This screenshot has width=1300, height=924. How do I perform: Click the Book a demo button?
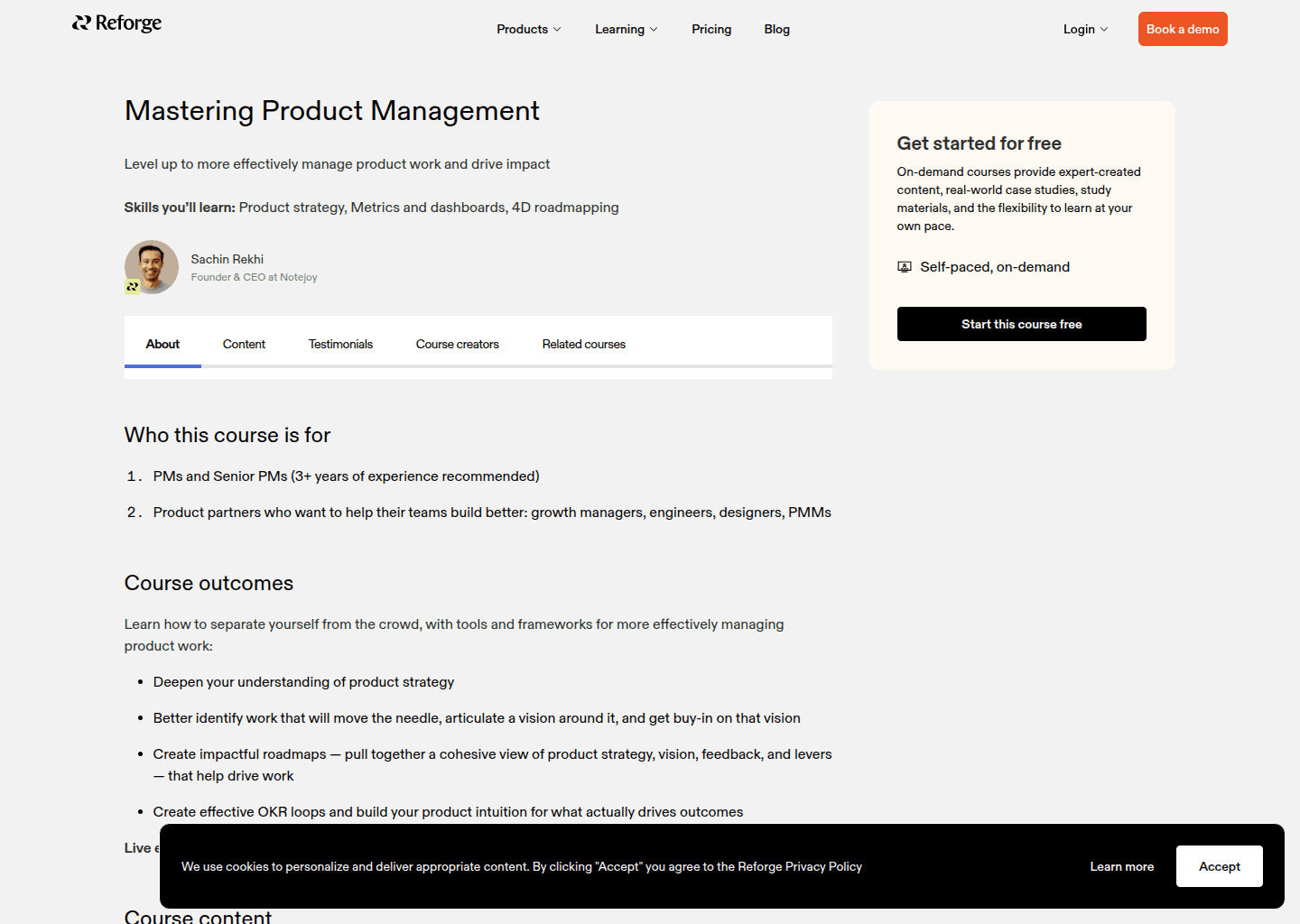pos(1183,29)
